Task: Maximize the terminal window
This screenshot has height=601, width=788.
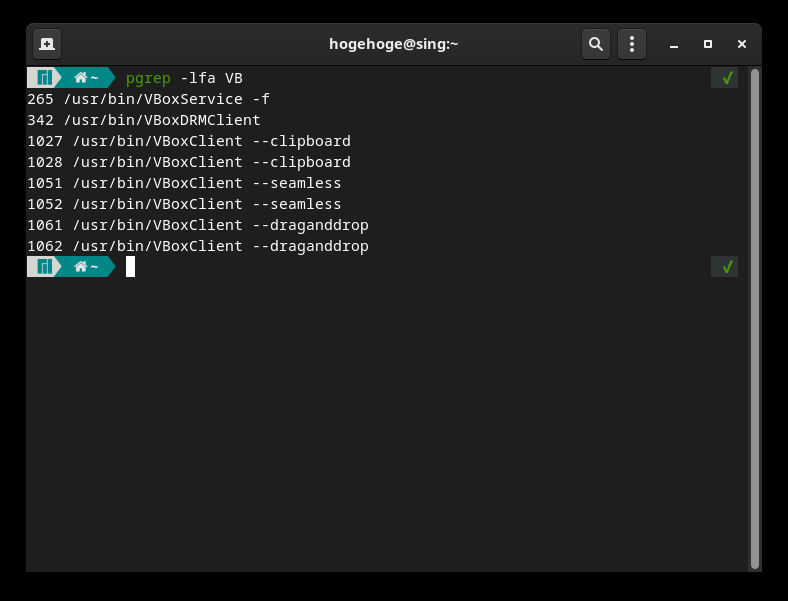Action: click(x=708, y=44)
